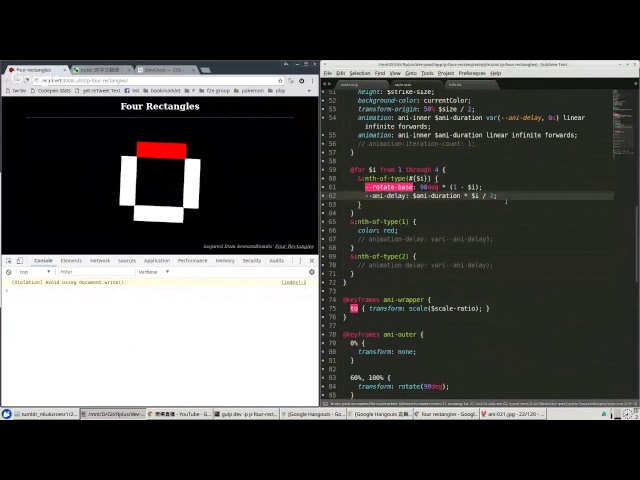Image resolution: width=640 pixels, height=480 pixels.
Task: Open the 'list' Facebook bookmark
Action: [x=132, y=91]
